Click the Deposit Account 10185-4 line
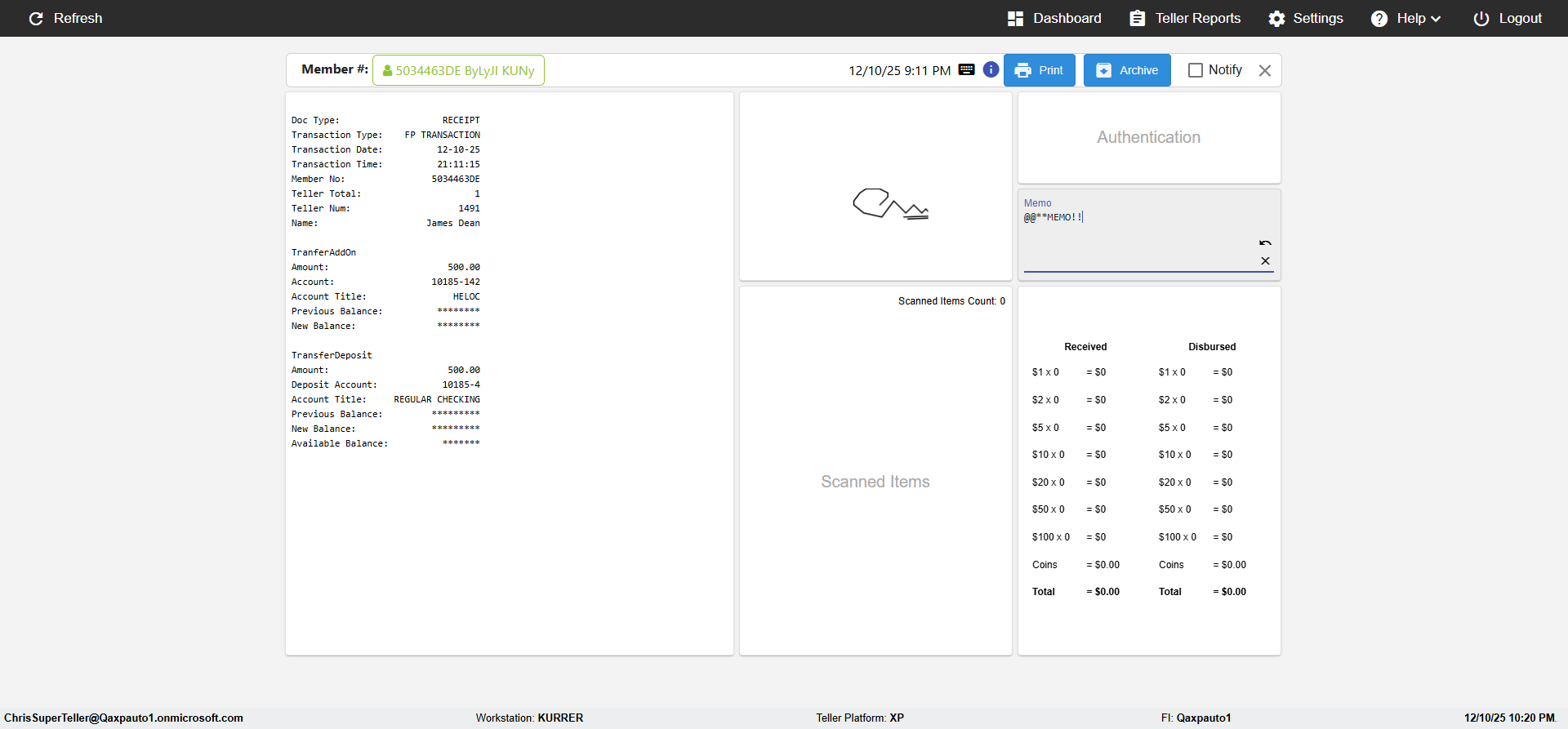Screen dimensions: 1568x729 tap(385, 385)
